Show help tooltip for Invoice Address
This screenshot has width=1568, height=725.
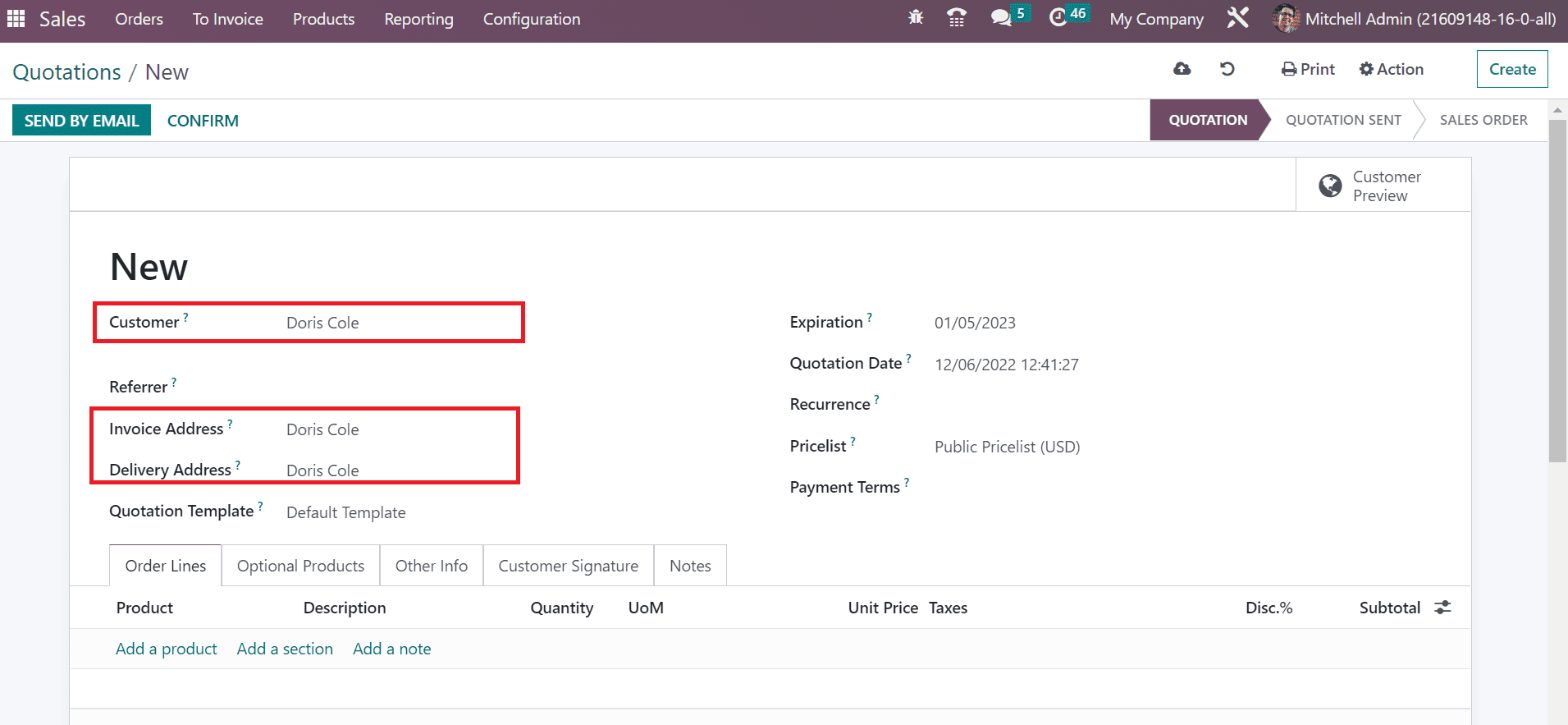pos(230,424)
